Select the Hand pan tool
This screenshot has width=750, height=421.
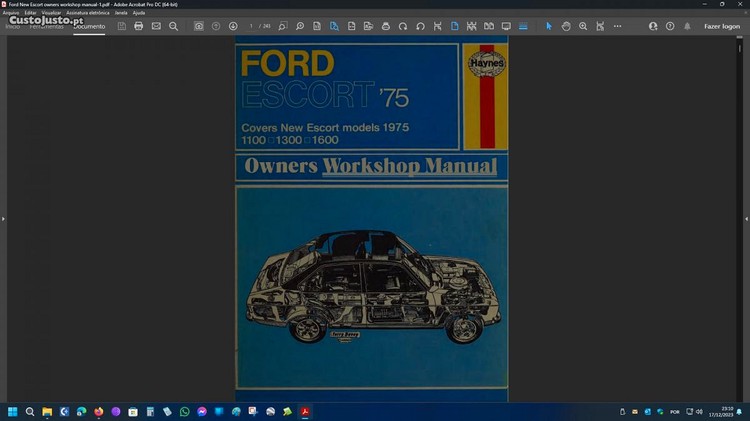pos(566,26)
